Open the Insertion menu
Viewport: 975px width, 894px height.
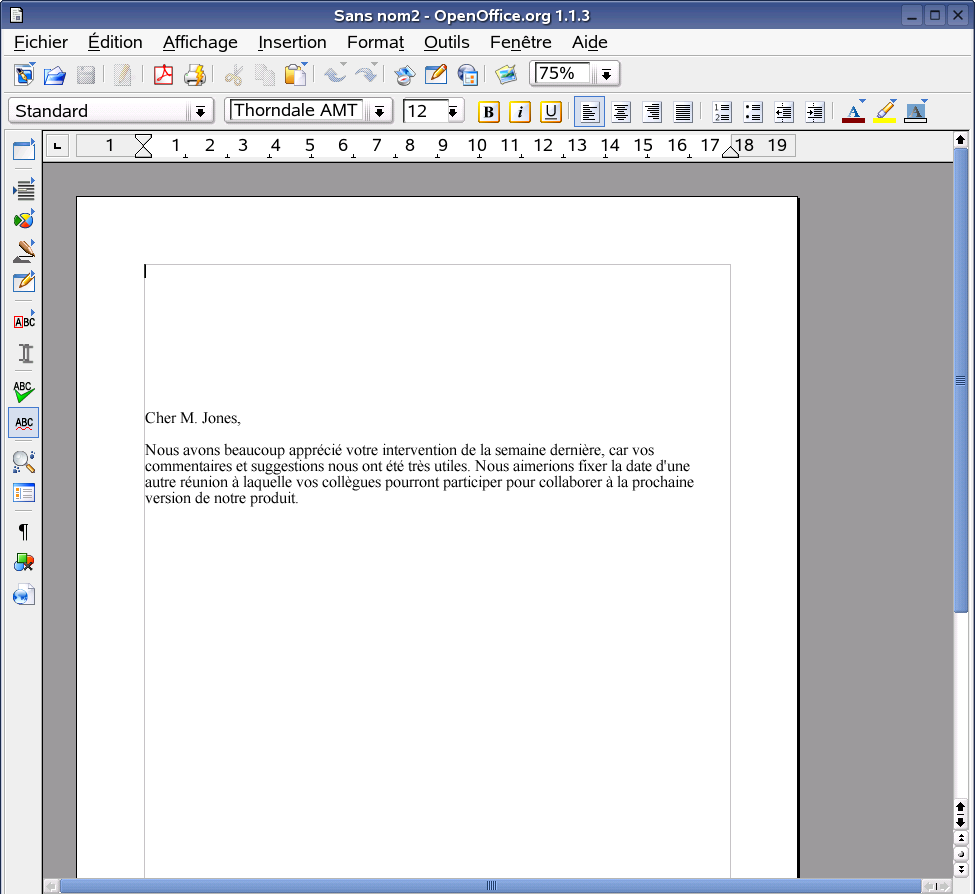(292, 42)
